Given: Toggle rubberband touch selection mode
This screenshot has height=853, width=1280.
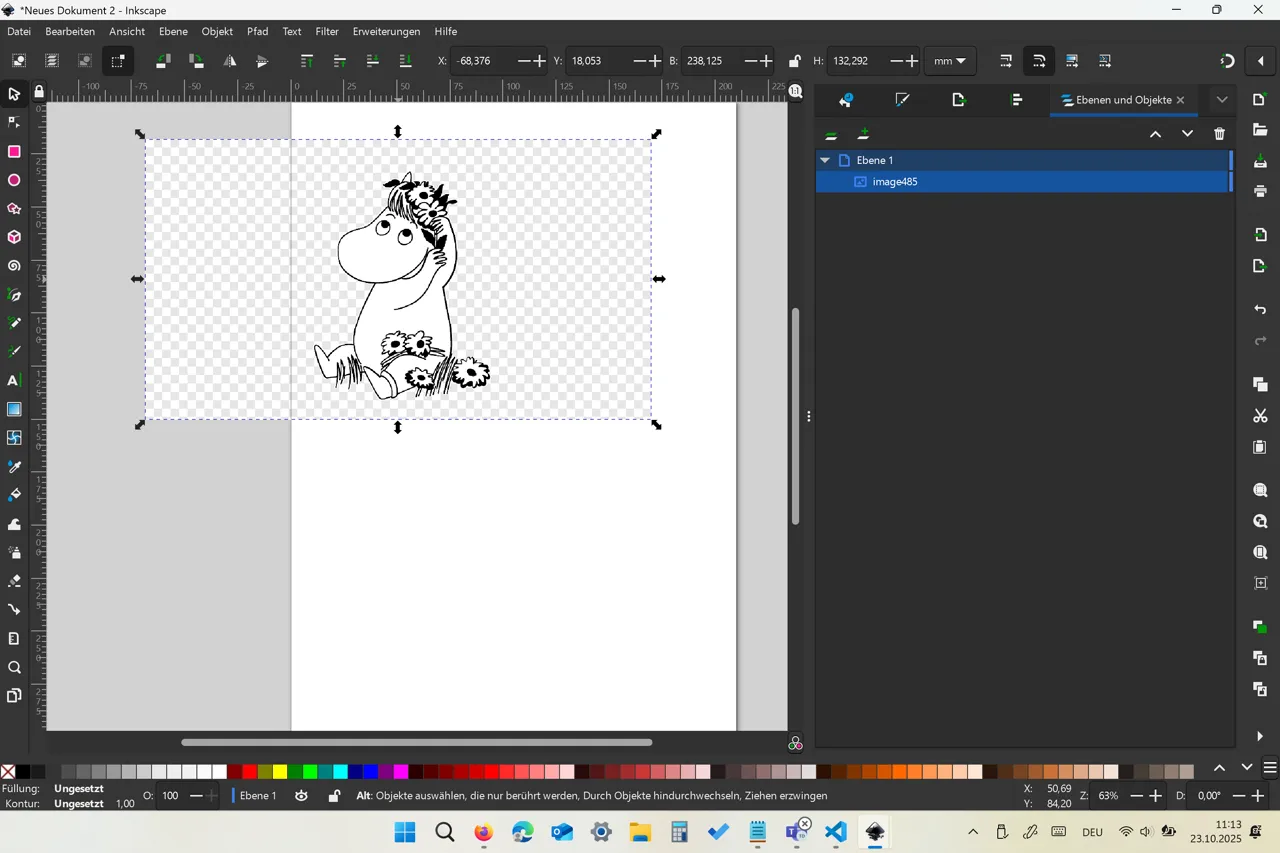Looking at the screenshot, I should 118,61.
